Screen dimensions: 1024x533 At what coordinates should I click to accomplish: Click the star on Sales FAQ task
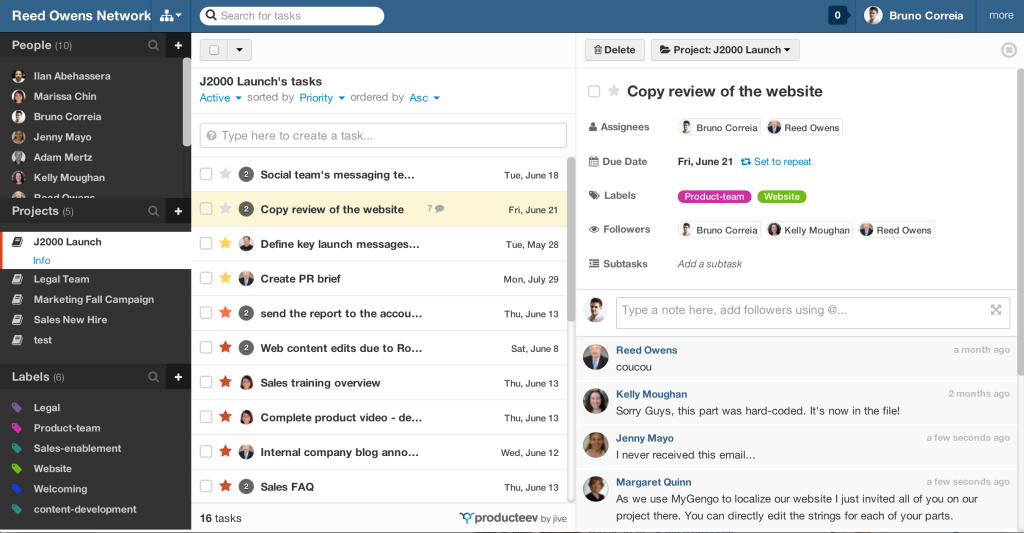click(225, 485)
